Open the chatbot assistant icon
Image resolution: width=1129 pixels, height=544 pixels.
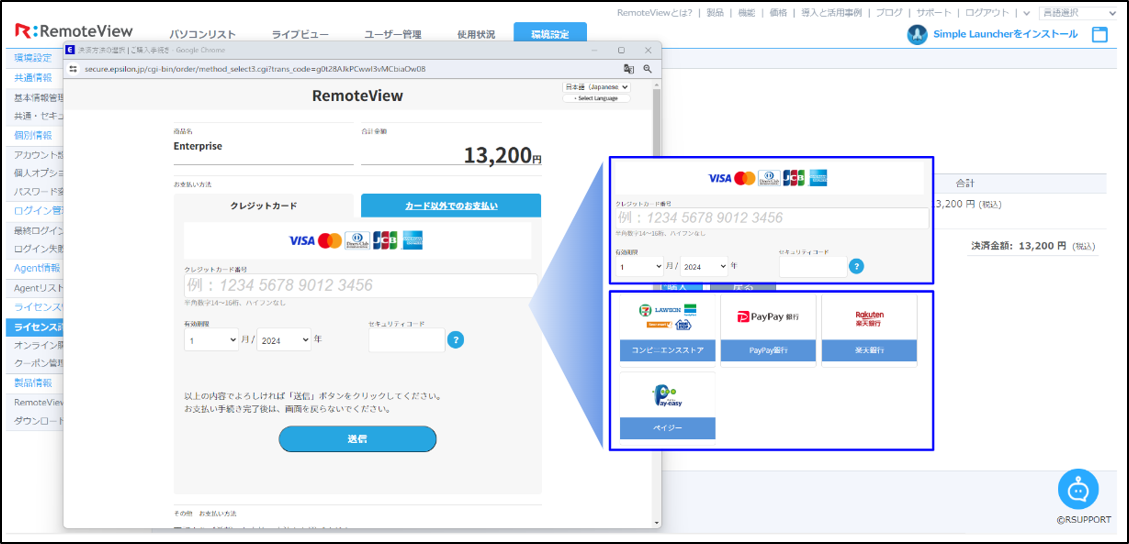coord(1078,490)
